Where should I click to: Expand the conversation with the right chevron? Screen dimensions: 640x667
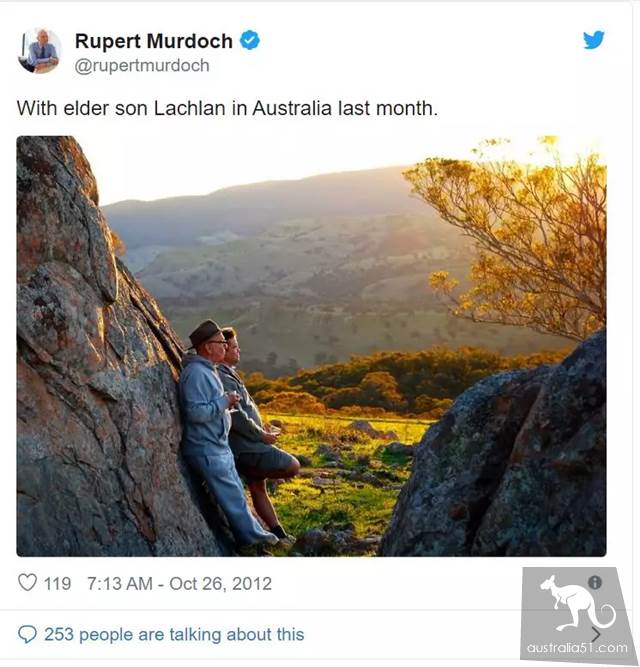coord(596,633)
